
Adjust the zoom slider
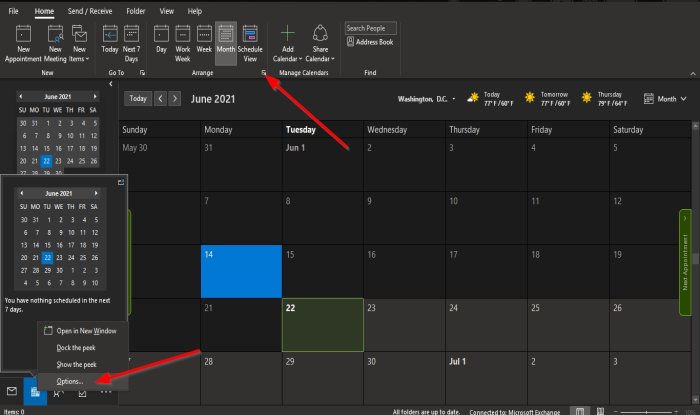point(646,412)
